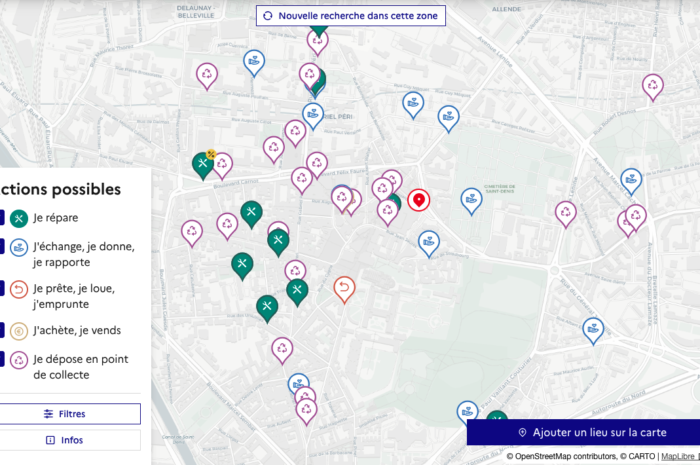The width and height of the screenshot is (700, 465).
Task: Click "Nouvelle recherche dans cette zone" button
Action: (351, 16)
